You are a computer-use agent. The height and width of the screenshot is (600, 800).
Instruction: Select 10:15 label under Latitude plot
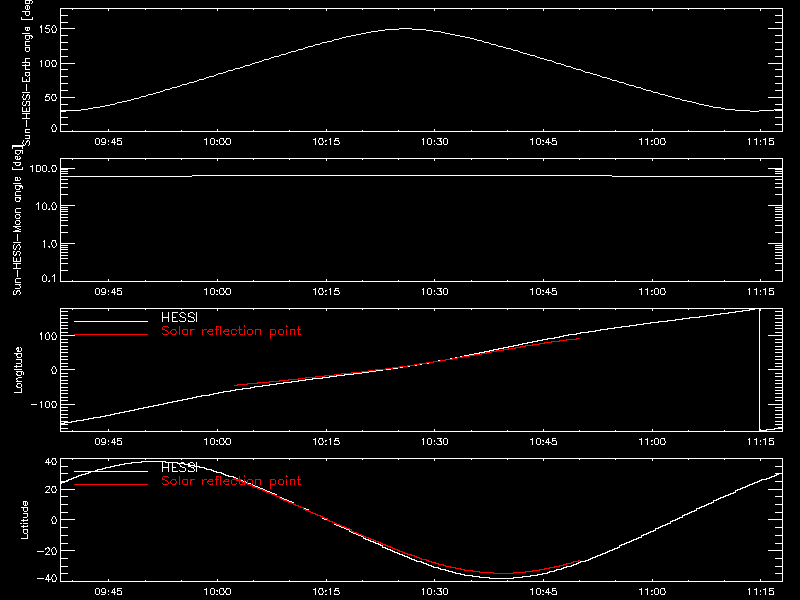tap(326, 592)
